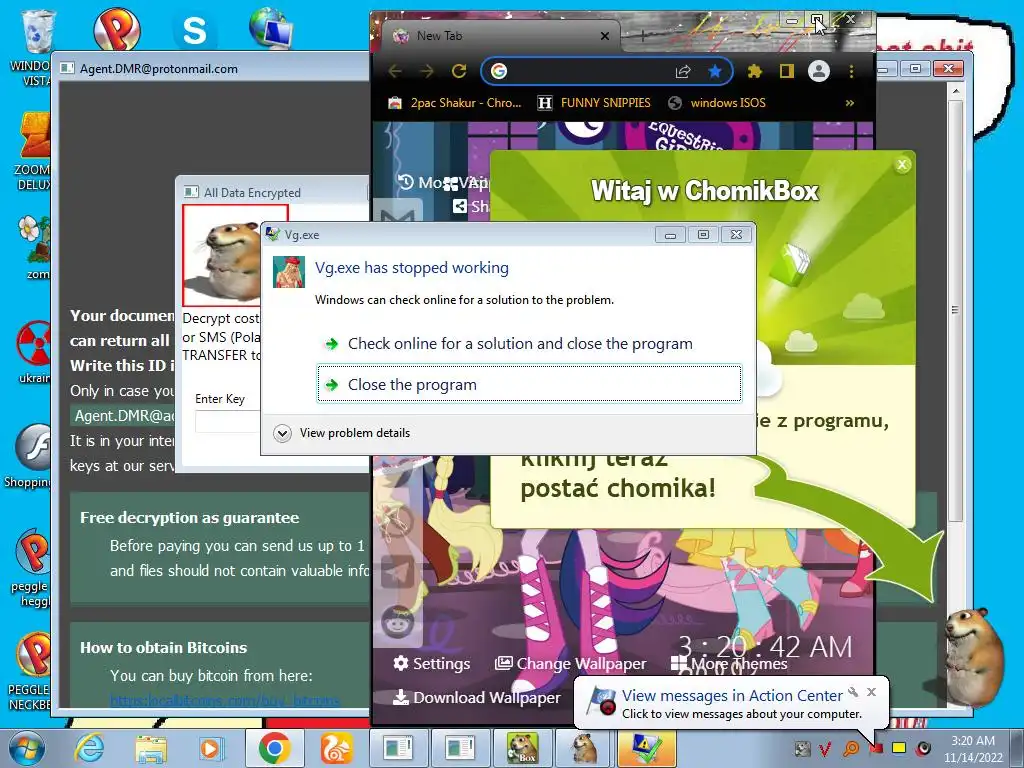
Task: Bookmark page with the star icon
Action: 715,71
